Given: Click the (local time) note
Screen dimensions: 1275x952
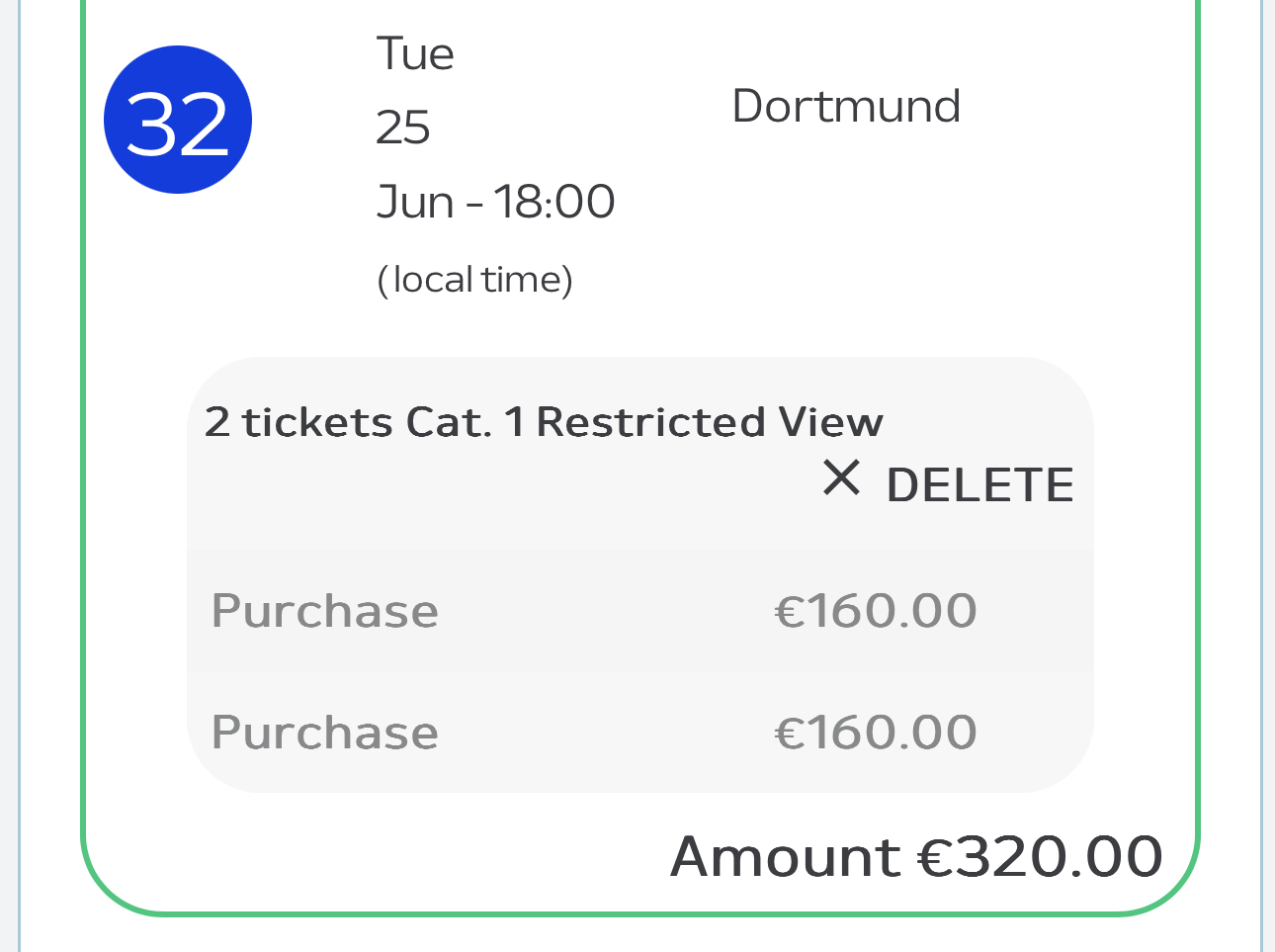Looking at the screenshot, I should point(475,280).
